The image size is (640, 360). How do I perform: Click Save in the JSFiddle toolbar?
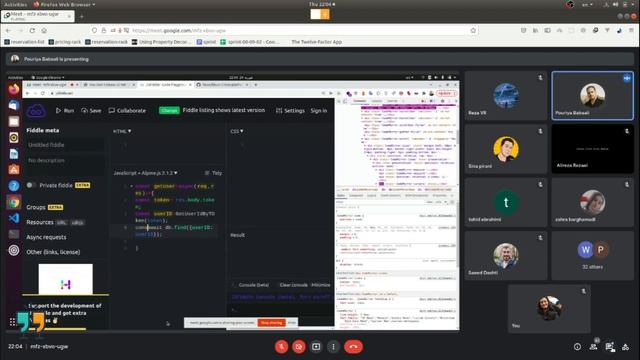tap(91, 111)
